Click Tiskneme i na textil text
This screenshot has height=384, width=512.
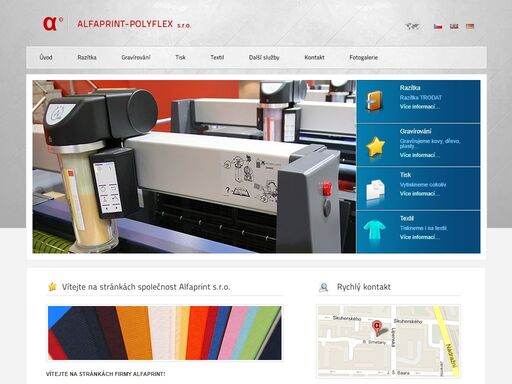(424, 228)
